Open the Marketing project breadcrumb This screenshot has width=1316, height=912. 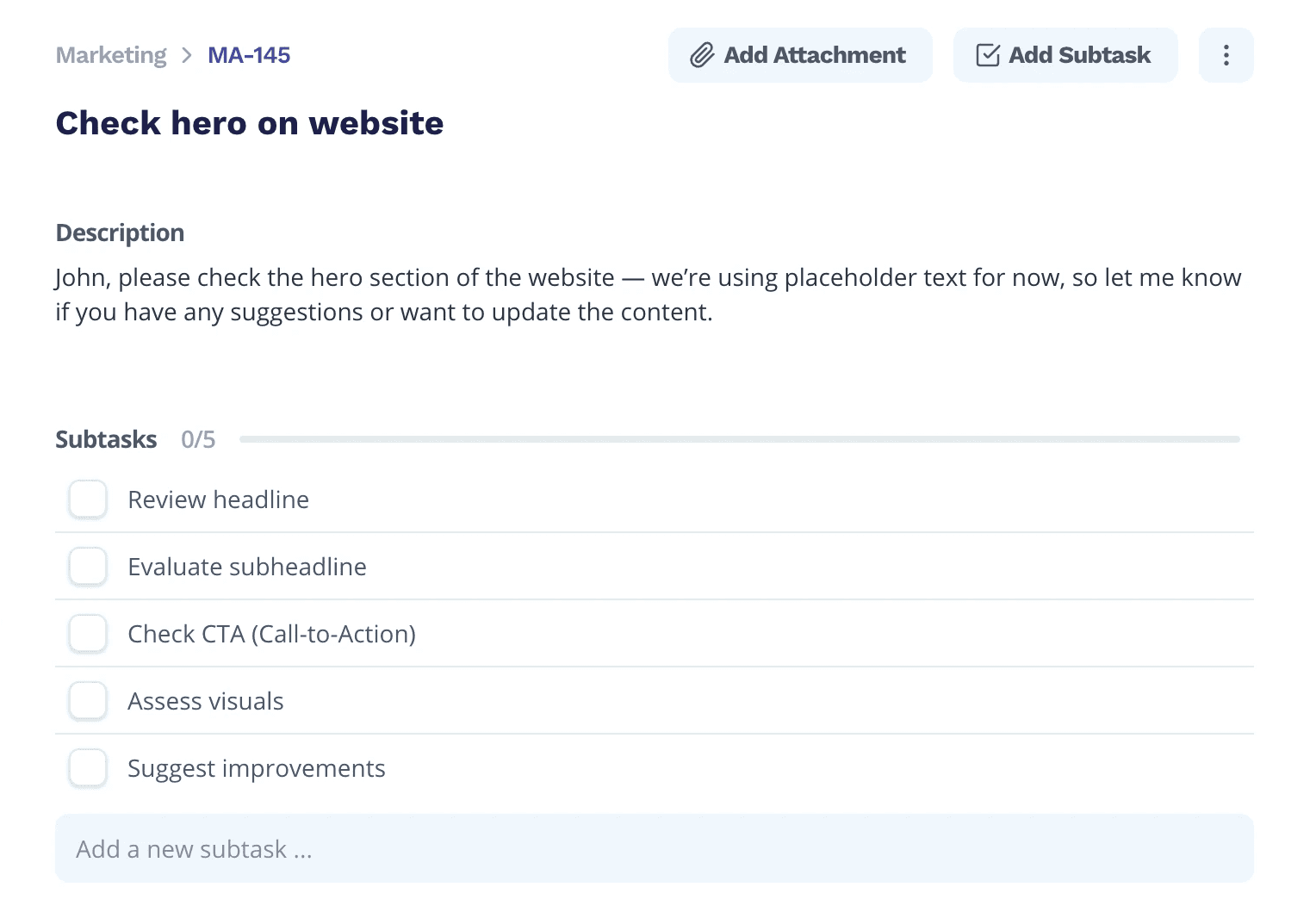point(111,54)
